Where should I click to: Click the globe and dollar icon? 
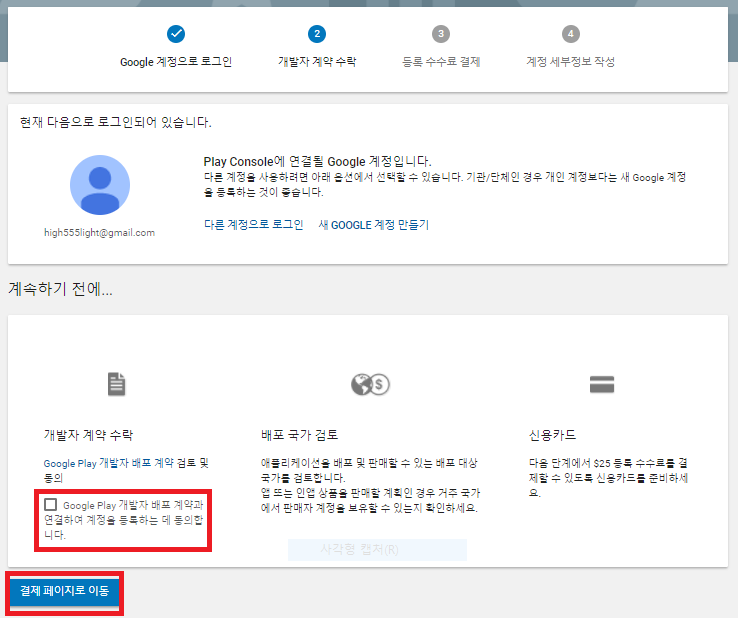pyautogui.click(x=370, y=385)
